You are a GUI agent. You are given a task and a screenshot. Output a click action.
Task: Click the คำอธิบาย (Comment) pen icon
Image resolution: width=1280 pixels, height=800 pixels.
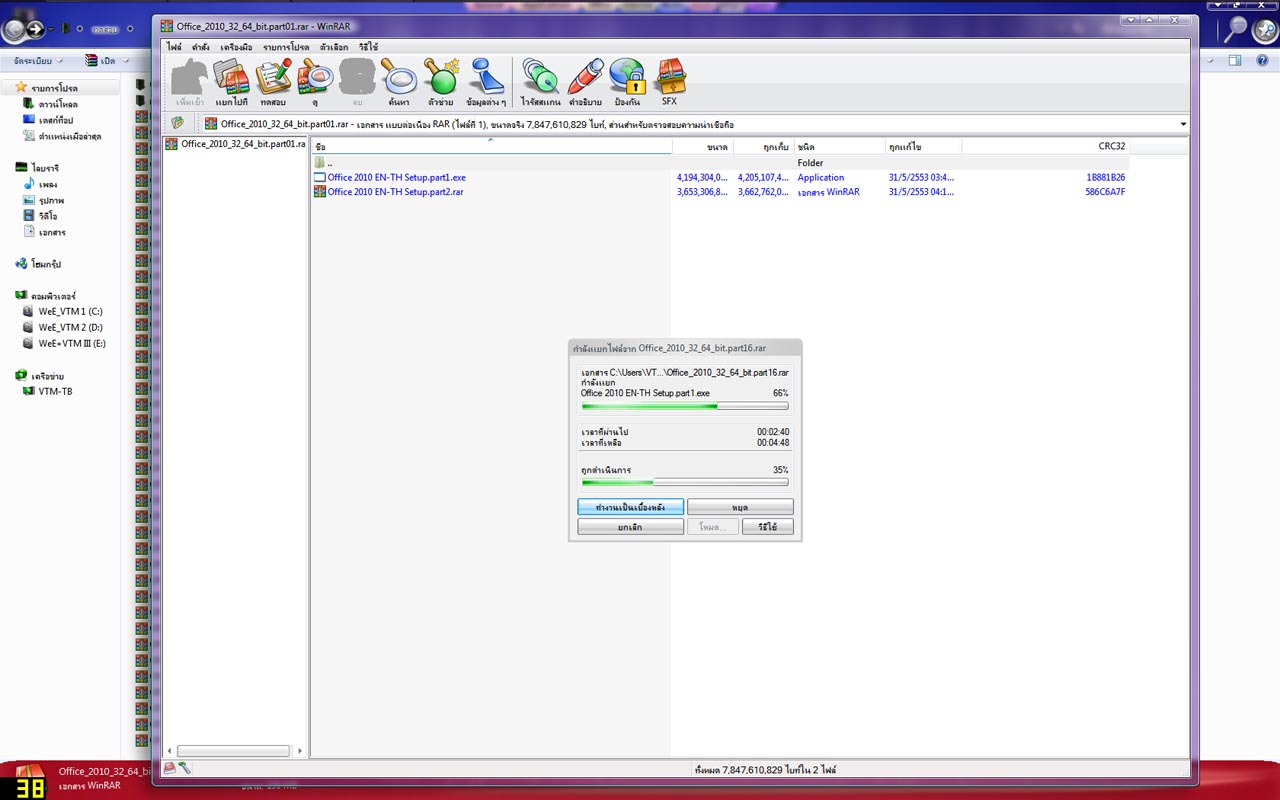click(x=585, y=82)
